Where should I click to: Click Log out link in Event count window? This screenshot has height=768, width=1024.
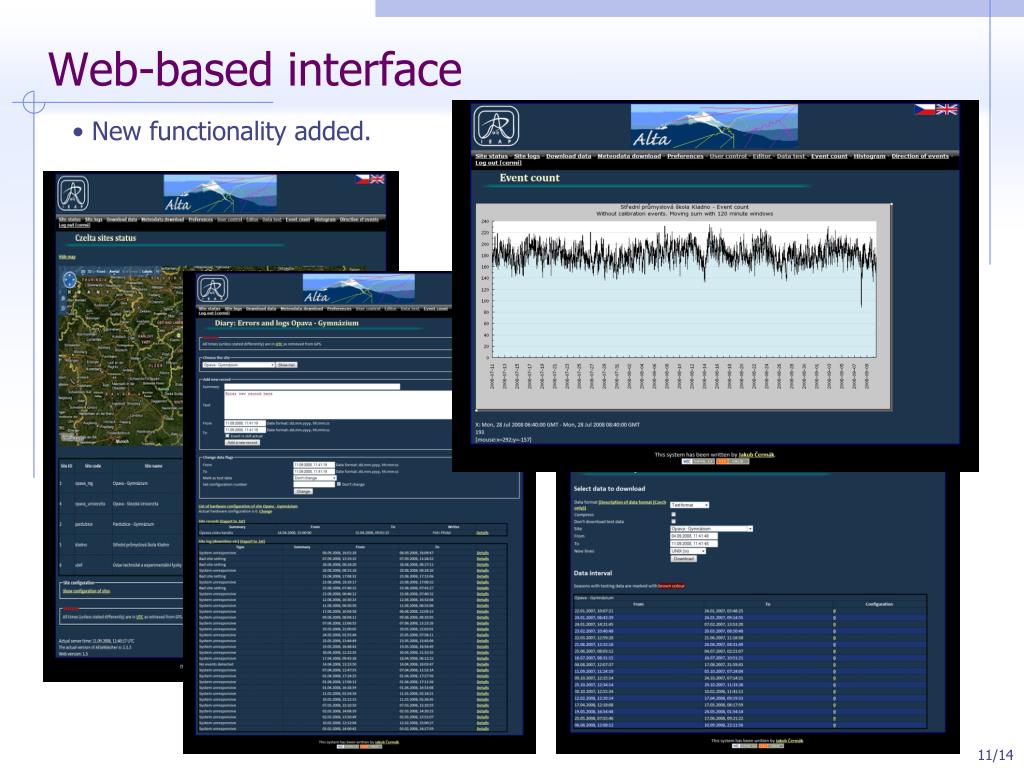tap(498, 163)
